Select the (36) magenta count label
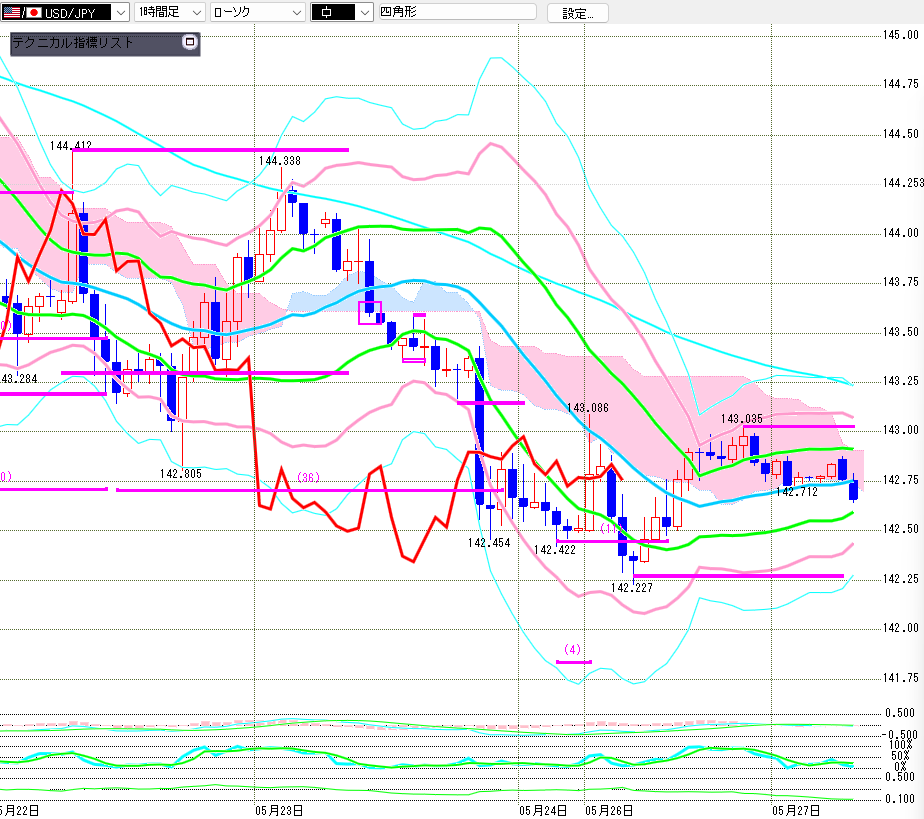This screenshot has width=924, height=819. click(308, 477)
